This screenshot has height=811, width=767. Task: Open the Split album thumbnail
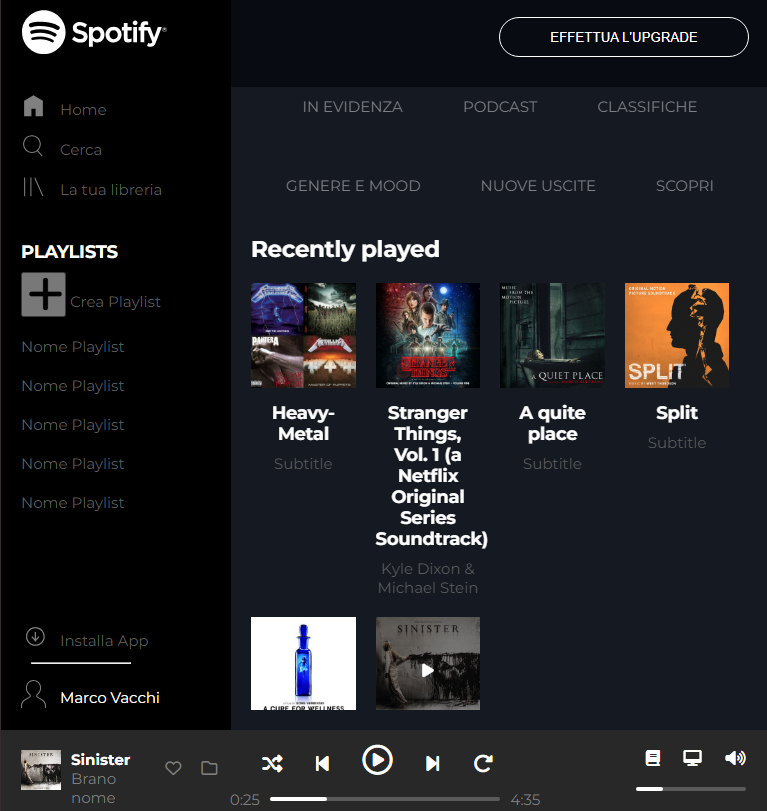tap(677, 335)
